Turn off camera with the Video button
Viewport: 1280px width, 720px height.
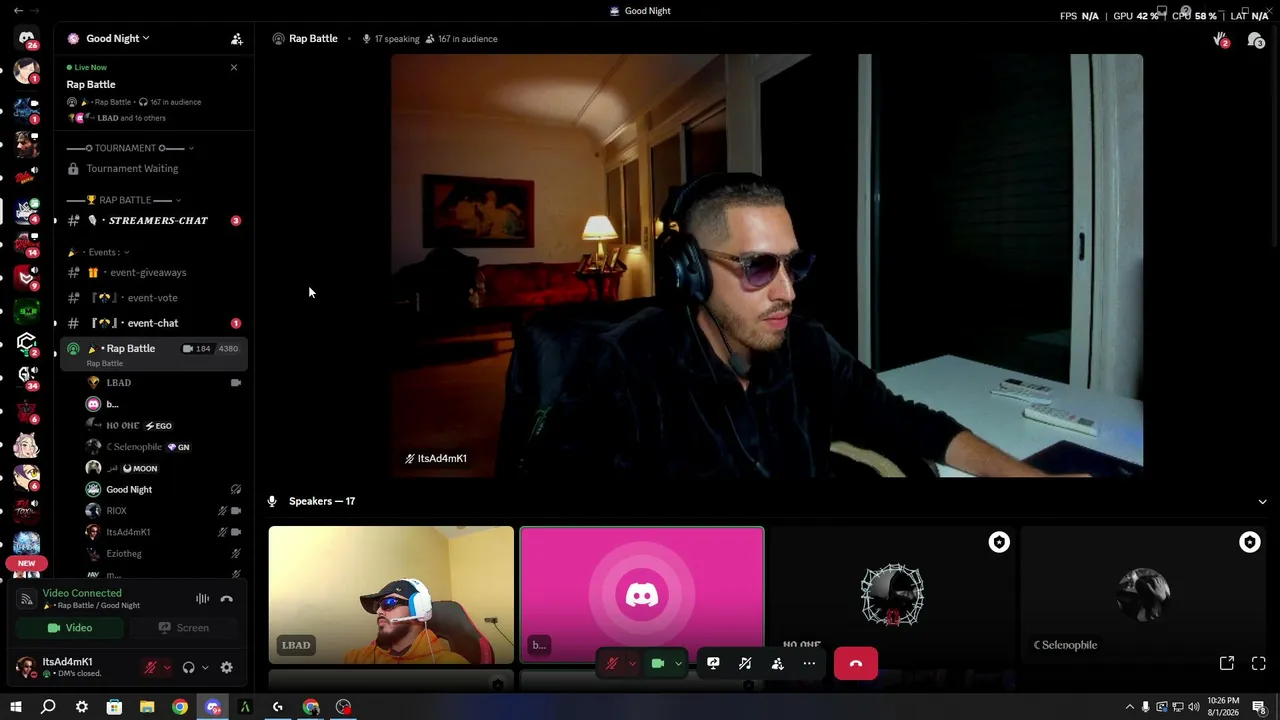[70, 628]
